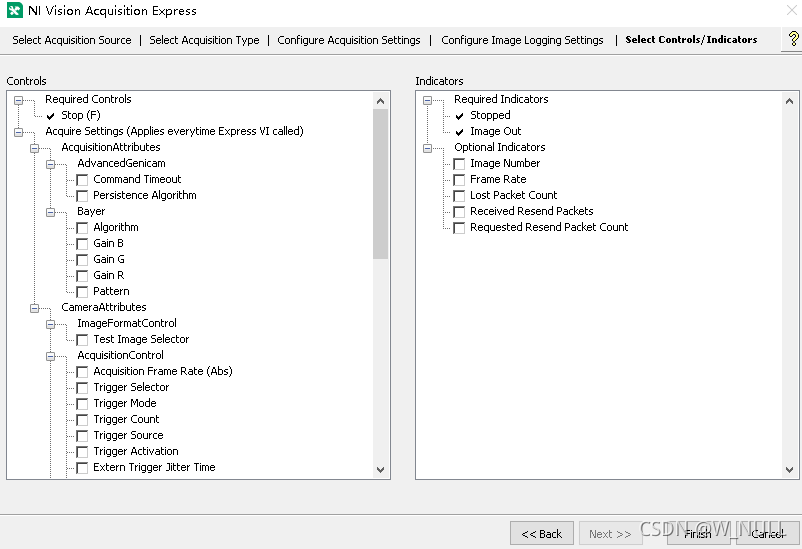Collapse the Required Indicators node
This screenshot has width=802, height=549.
pyautogui.click(x=428, y=100)
